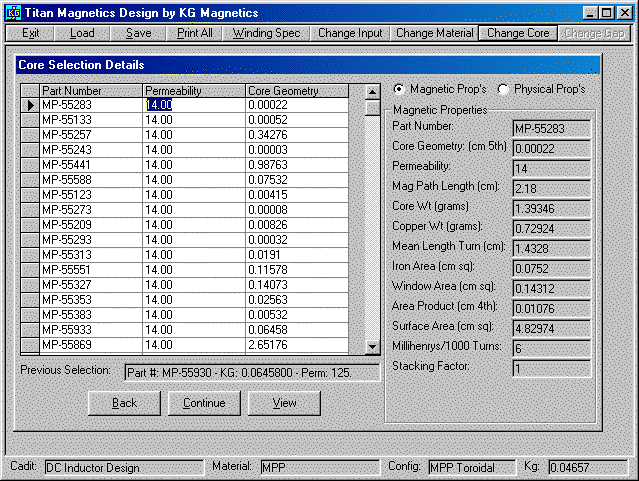Click Change Input button
Viewport: 639px width, 481px height.
tap(350, 33)
